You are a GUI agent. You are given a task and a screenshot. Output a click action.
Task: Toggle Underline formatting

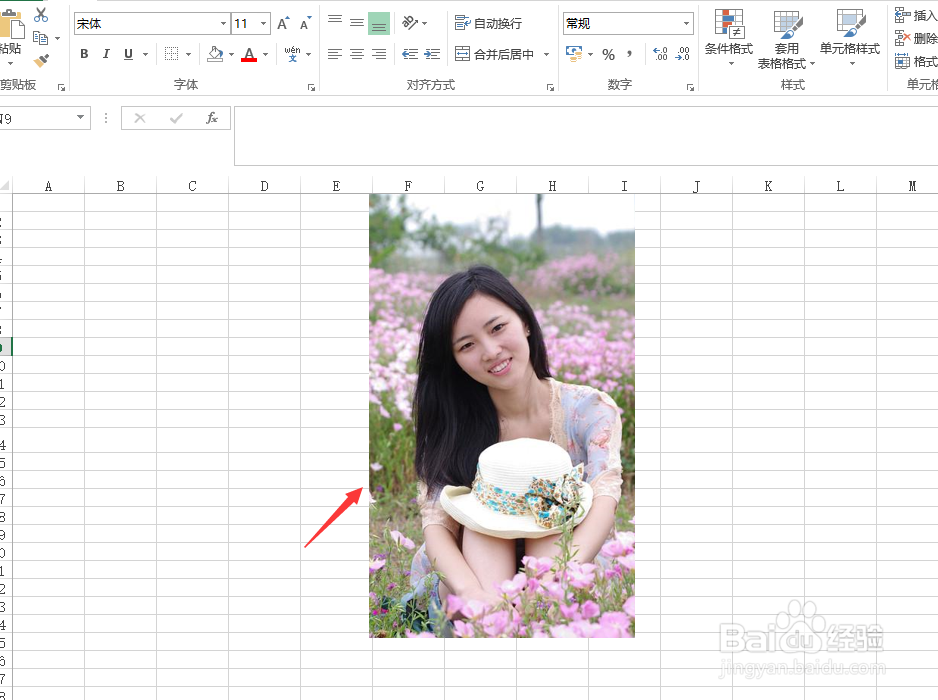128,54
